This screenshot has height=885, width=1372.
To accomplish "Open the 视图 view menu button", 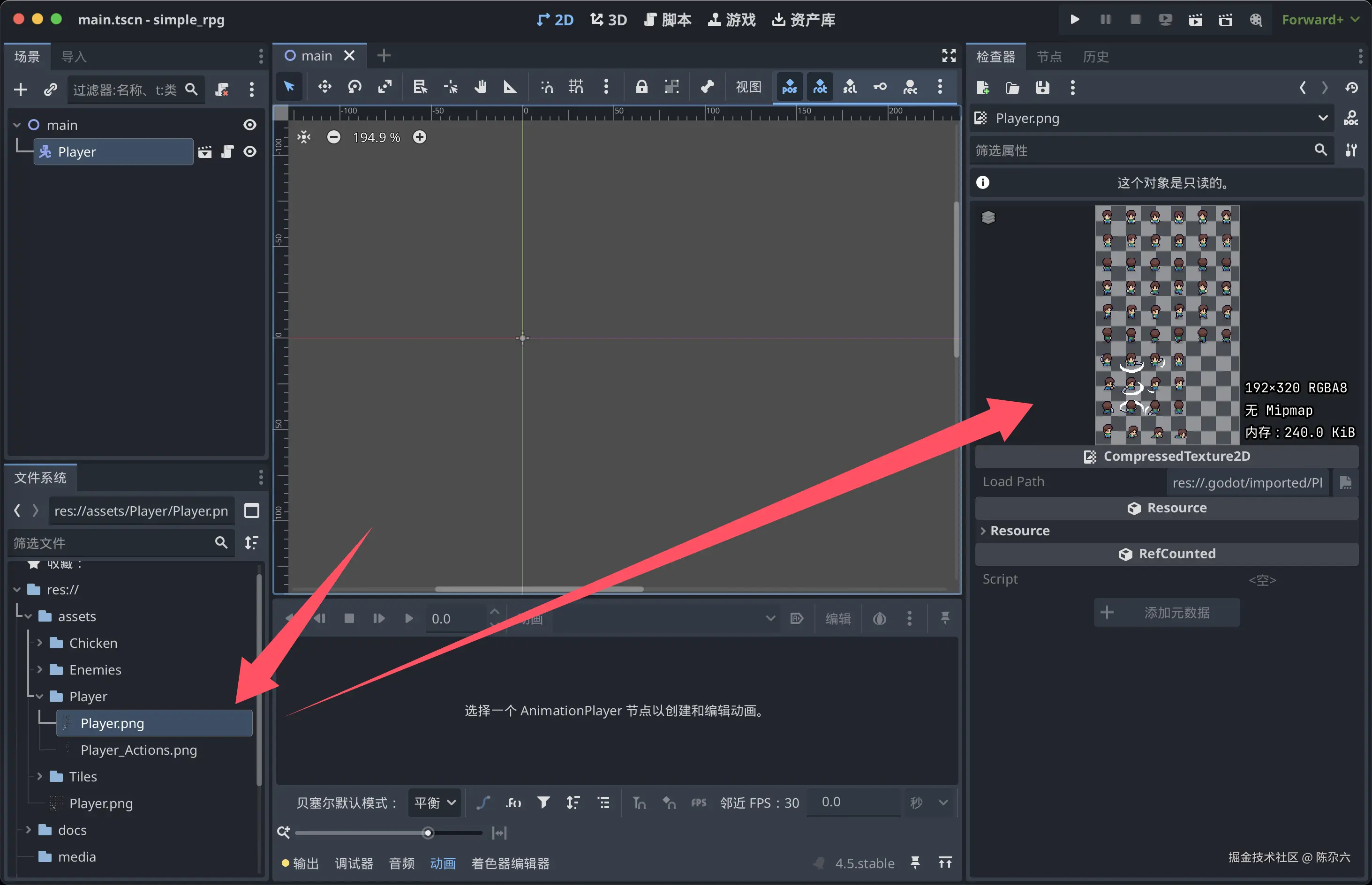I will click(748, 87).
